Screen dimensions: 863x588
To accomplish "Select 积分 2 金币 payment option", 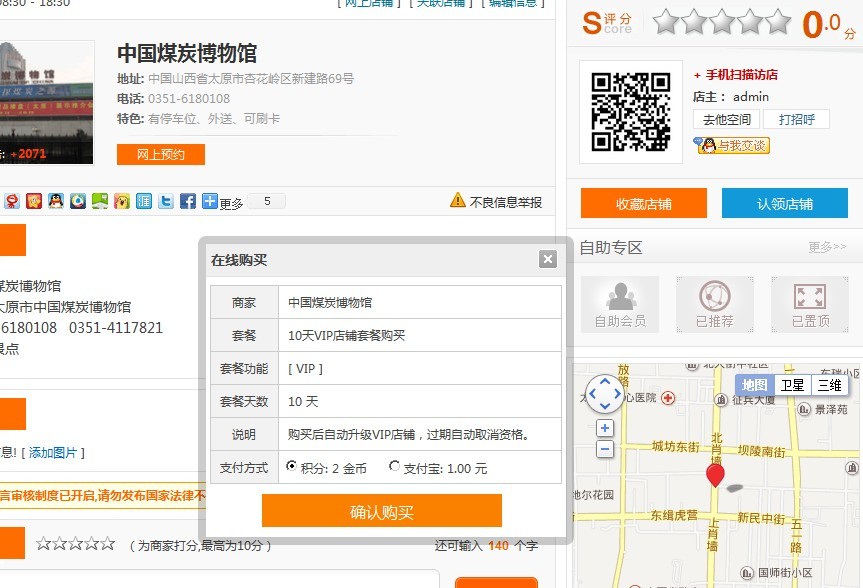I will [292, 467].
